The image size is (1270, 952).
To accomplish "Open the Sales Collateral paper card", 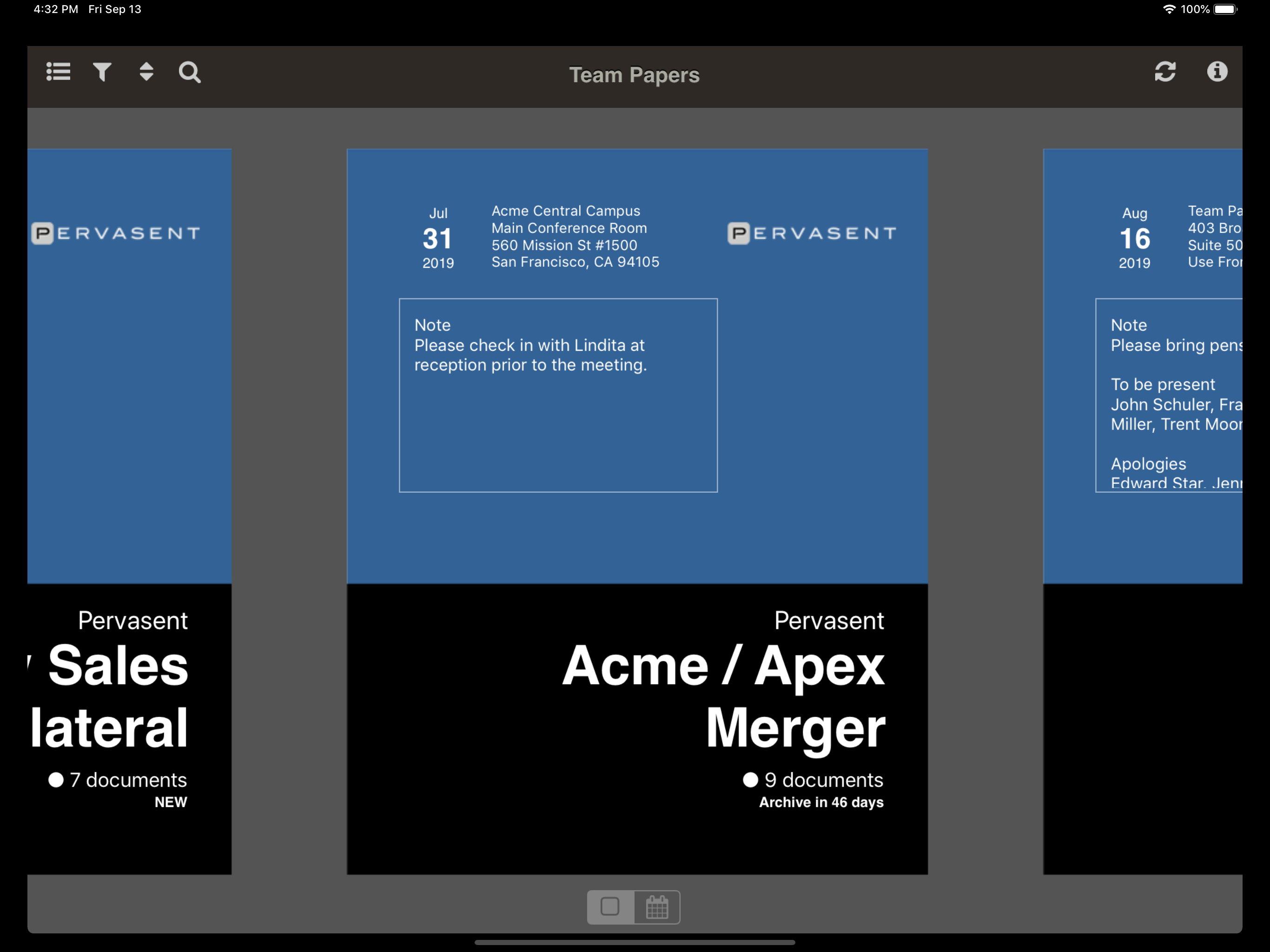I will point(129,512).
